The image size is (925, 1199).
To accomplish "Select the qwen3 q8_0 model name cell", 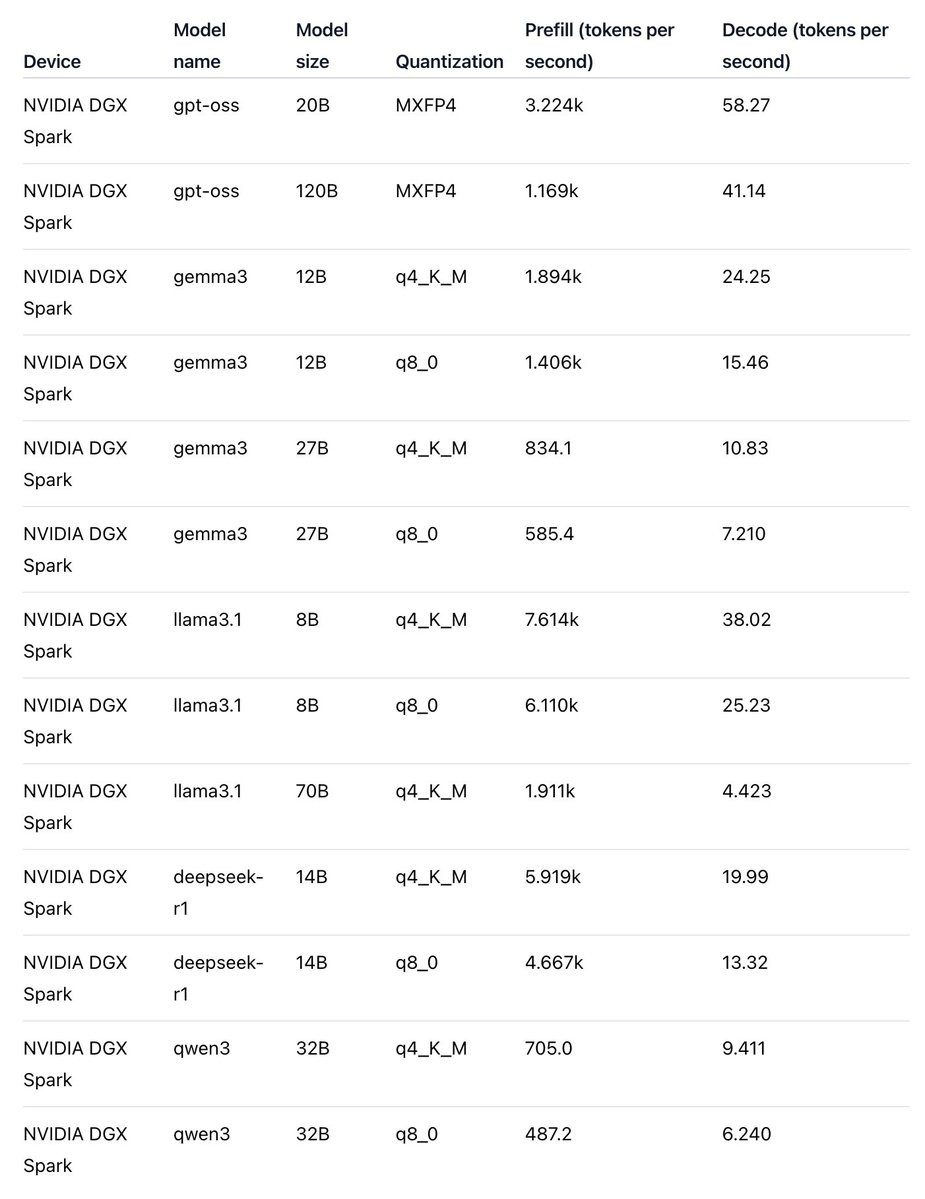I will [202, 1134].
